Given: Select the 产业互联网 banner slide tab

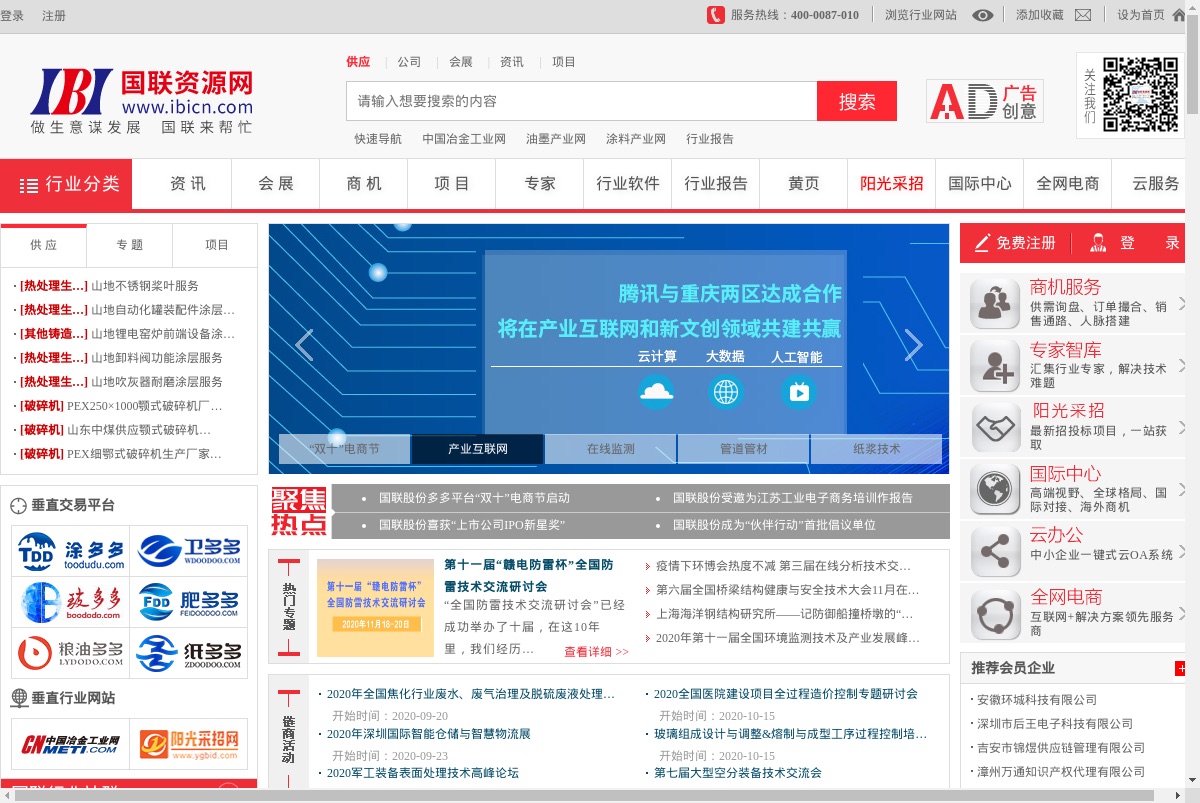Looking at the screenshot, I should point(478,449).
